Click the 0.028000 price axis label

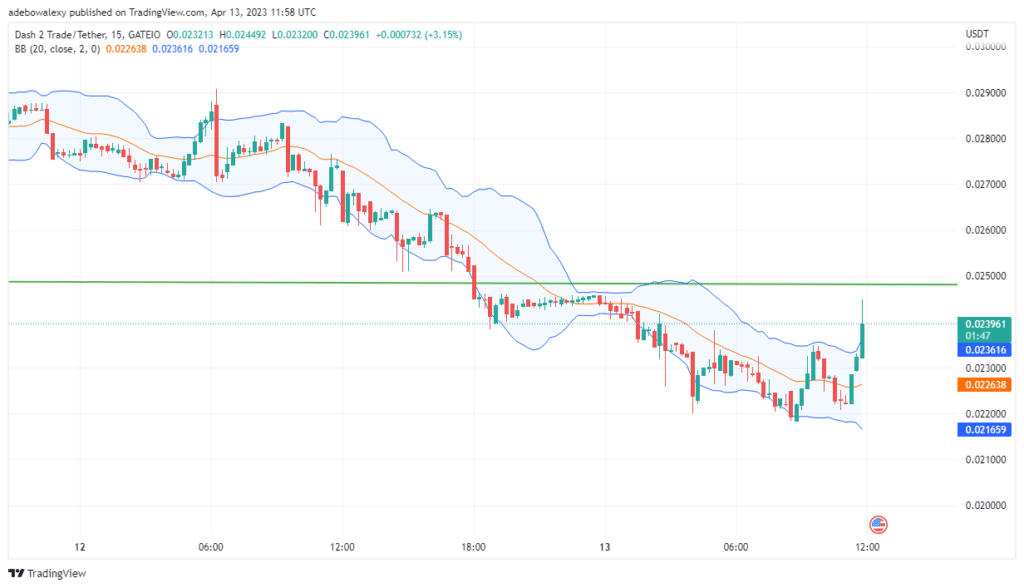[x=985, y=139]
